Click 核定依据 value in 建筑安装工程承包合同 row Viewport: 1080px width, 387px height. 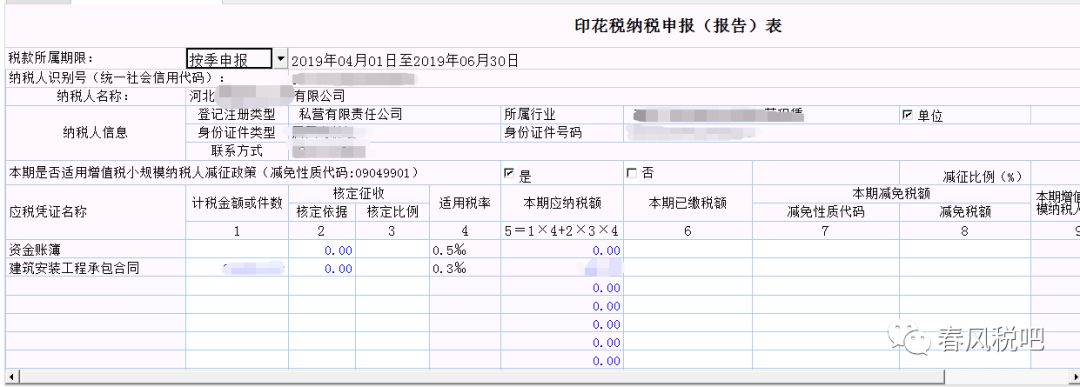[322, 268]
